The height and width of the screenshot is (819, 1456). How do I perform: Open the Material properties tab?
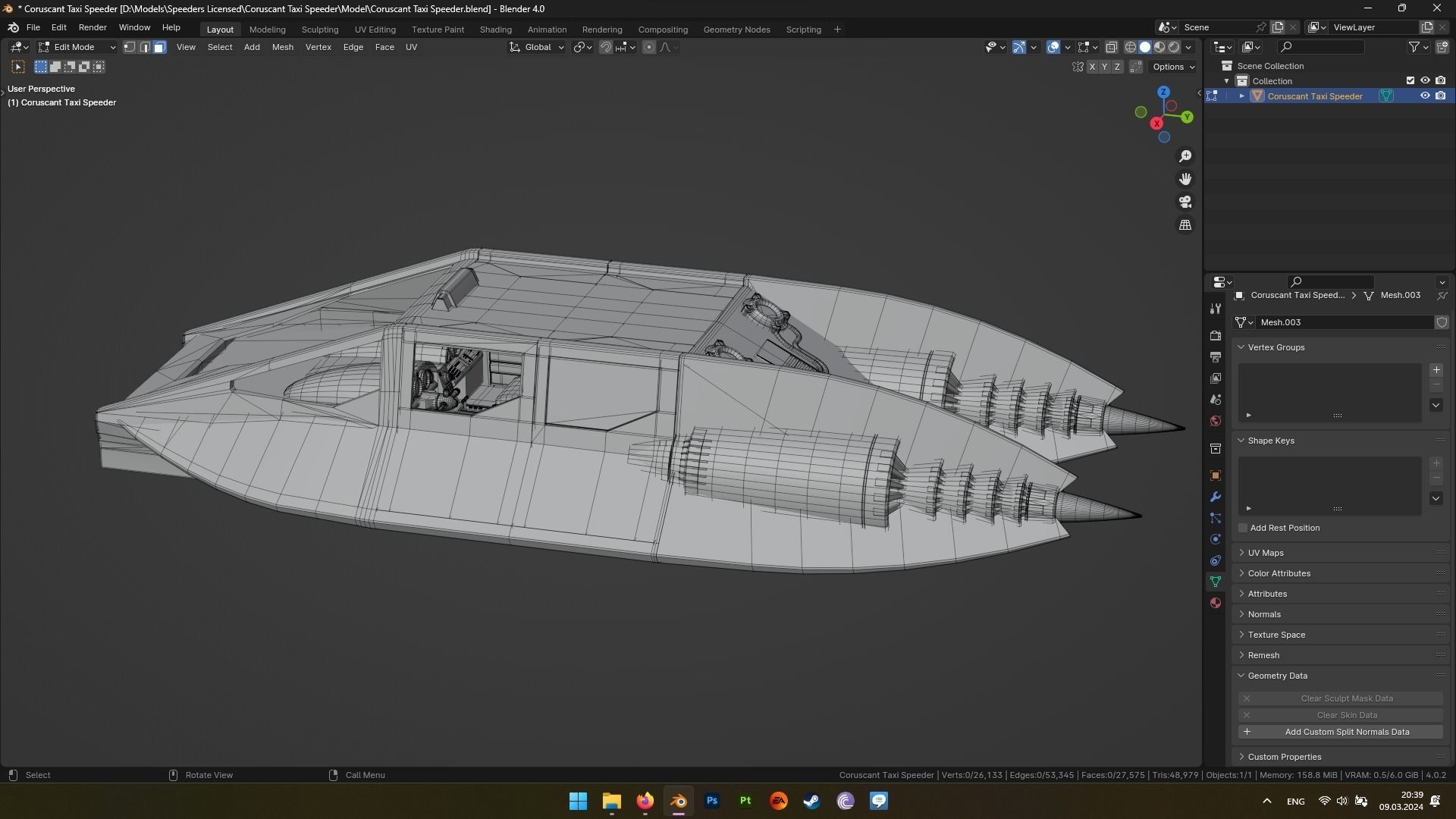(x=1216, y=603)
